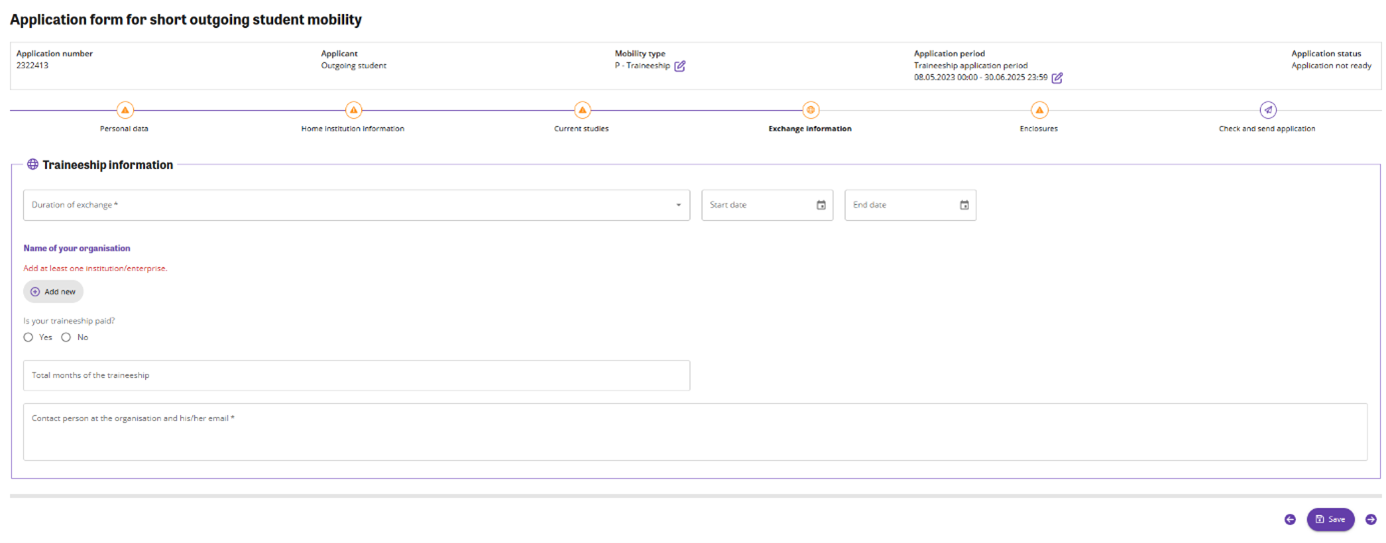Open the Exchange information step label
1386x543 pixels.
tap(810, 129)
